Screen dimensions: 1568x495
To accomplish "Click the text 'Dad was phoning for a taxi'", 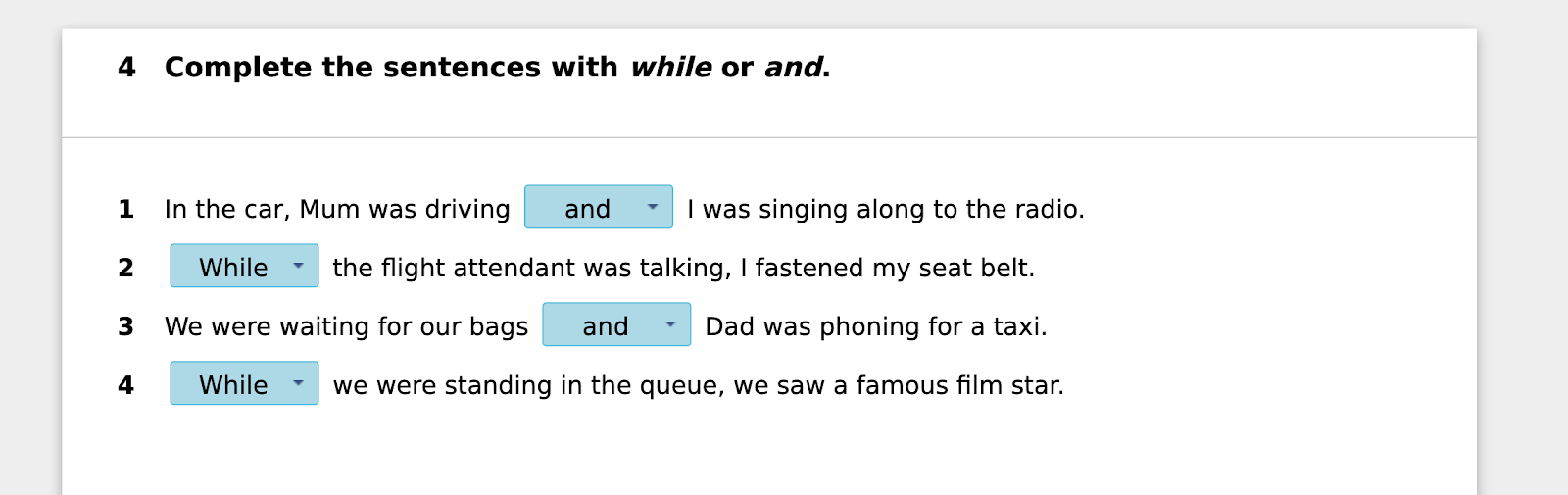I will [875, 326].
